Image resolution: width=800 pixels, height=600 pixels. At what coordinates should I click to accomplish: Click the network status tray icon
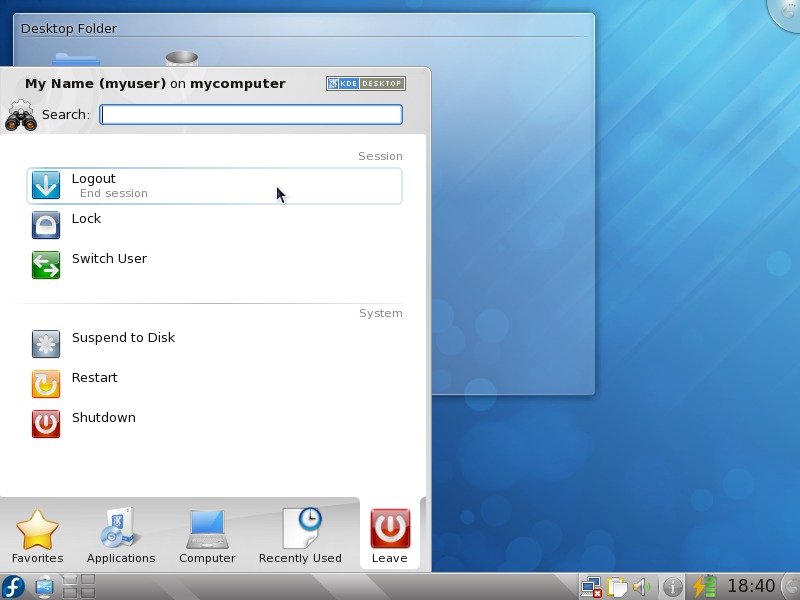pos(591,587)
